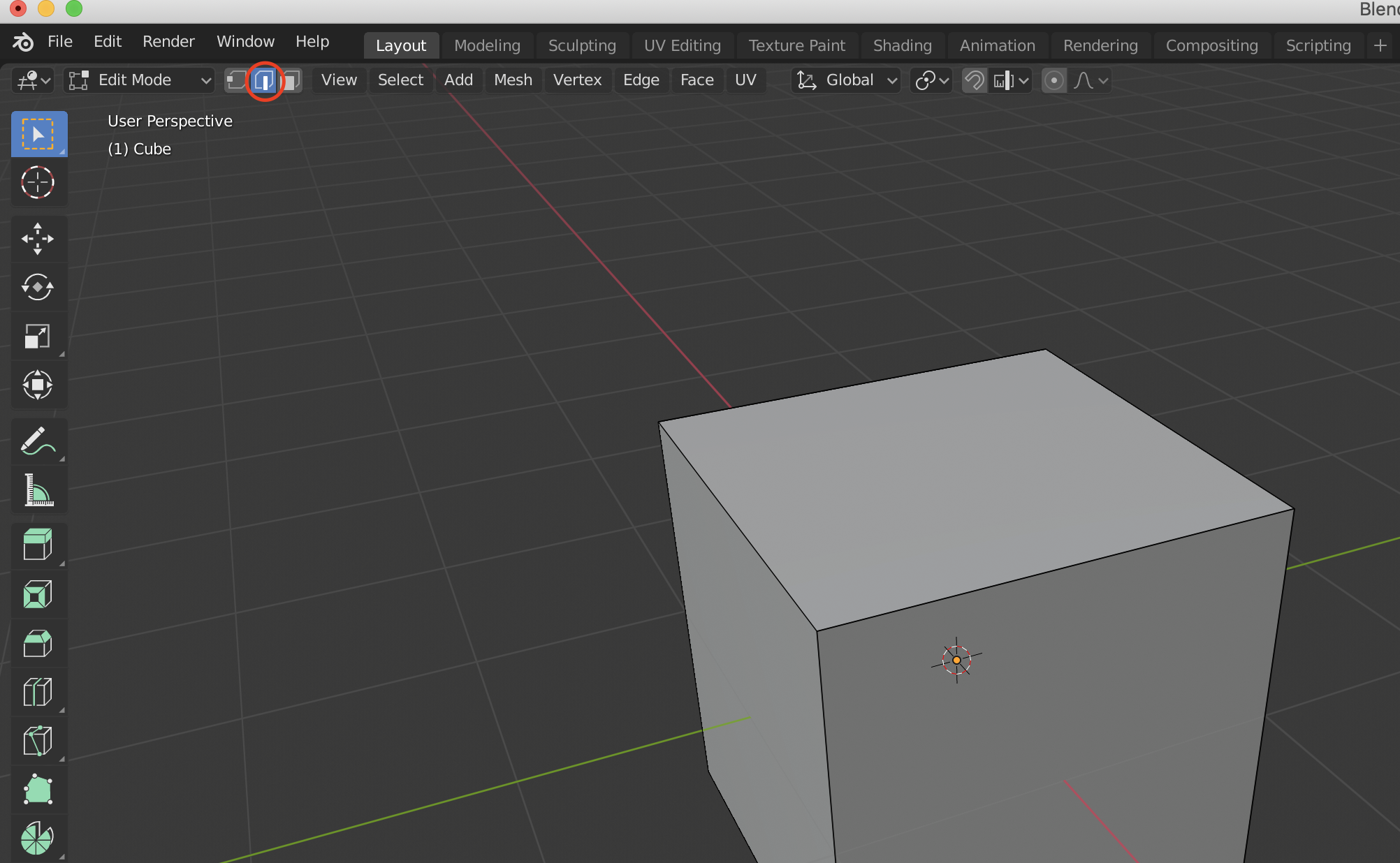
Task: Minimize window with yellow button
Action: point(46,8)
